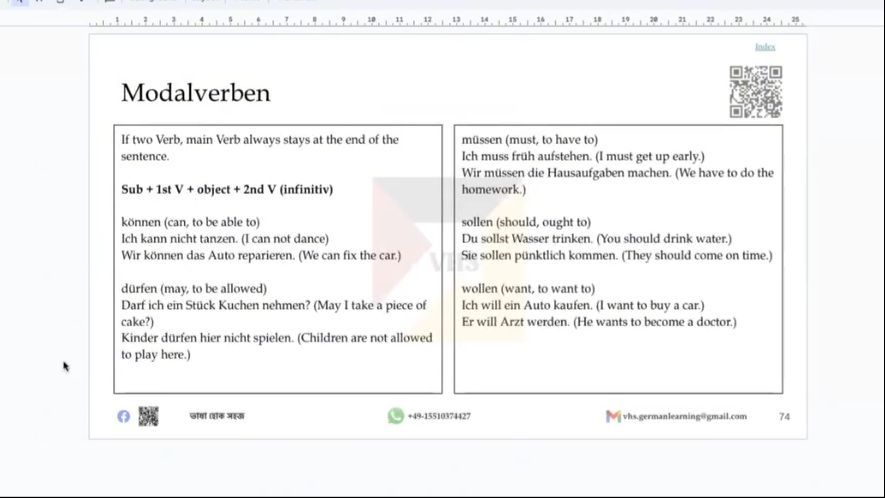Click the 'müssen (must, to have to)' line

tap(530, 140)
